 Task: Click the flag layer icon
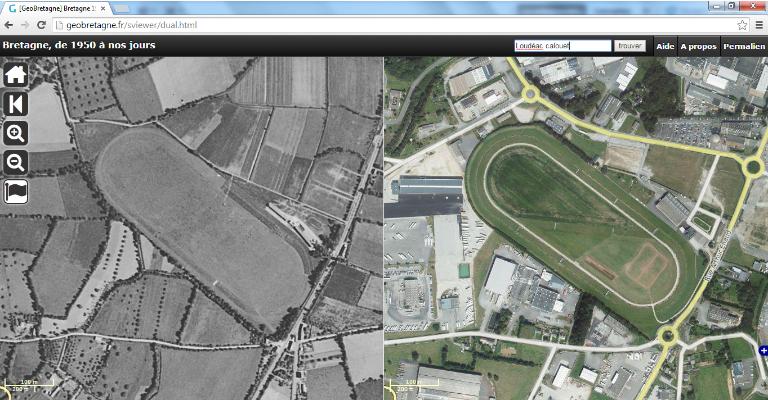tap(16, 191)
